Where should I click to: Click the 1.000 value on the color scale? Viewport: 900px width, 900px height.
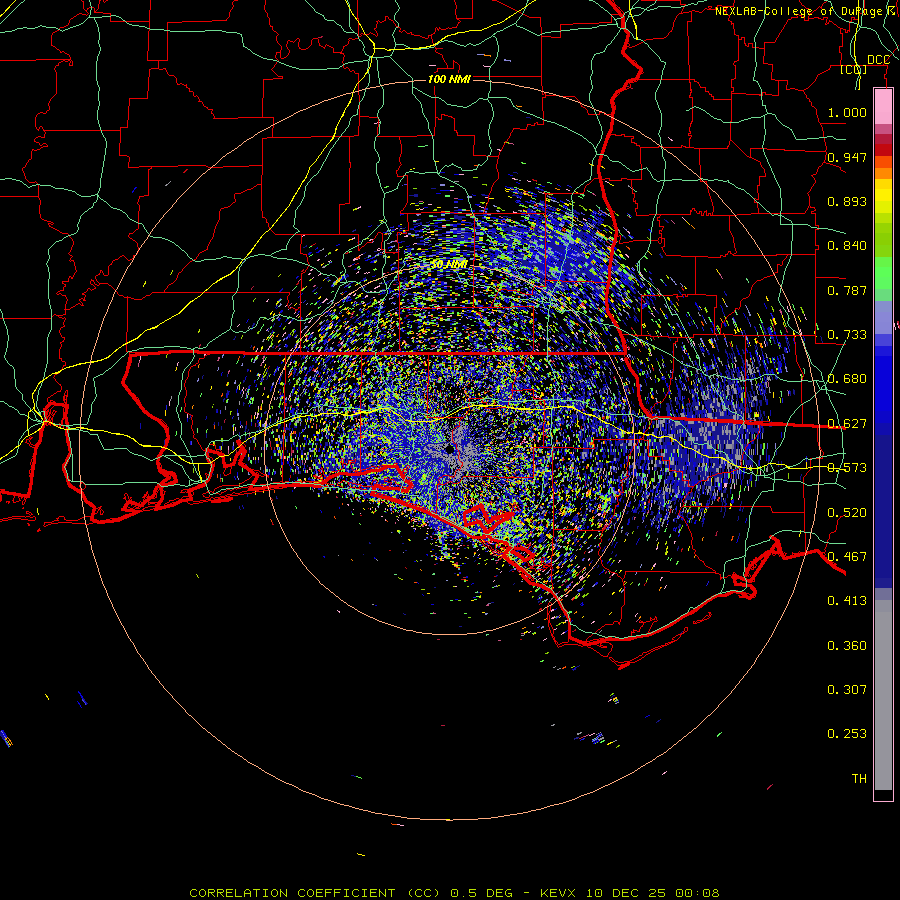click(847, 112)
